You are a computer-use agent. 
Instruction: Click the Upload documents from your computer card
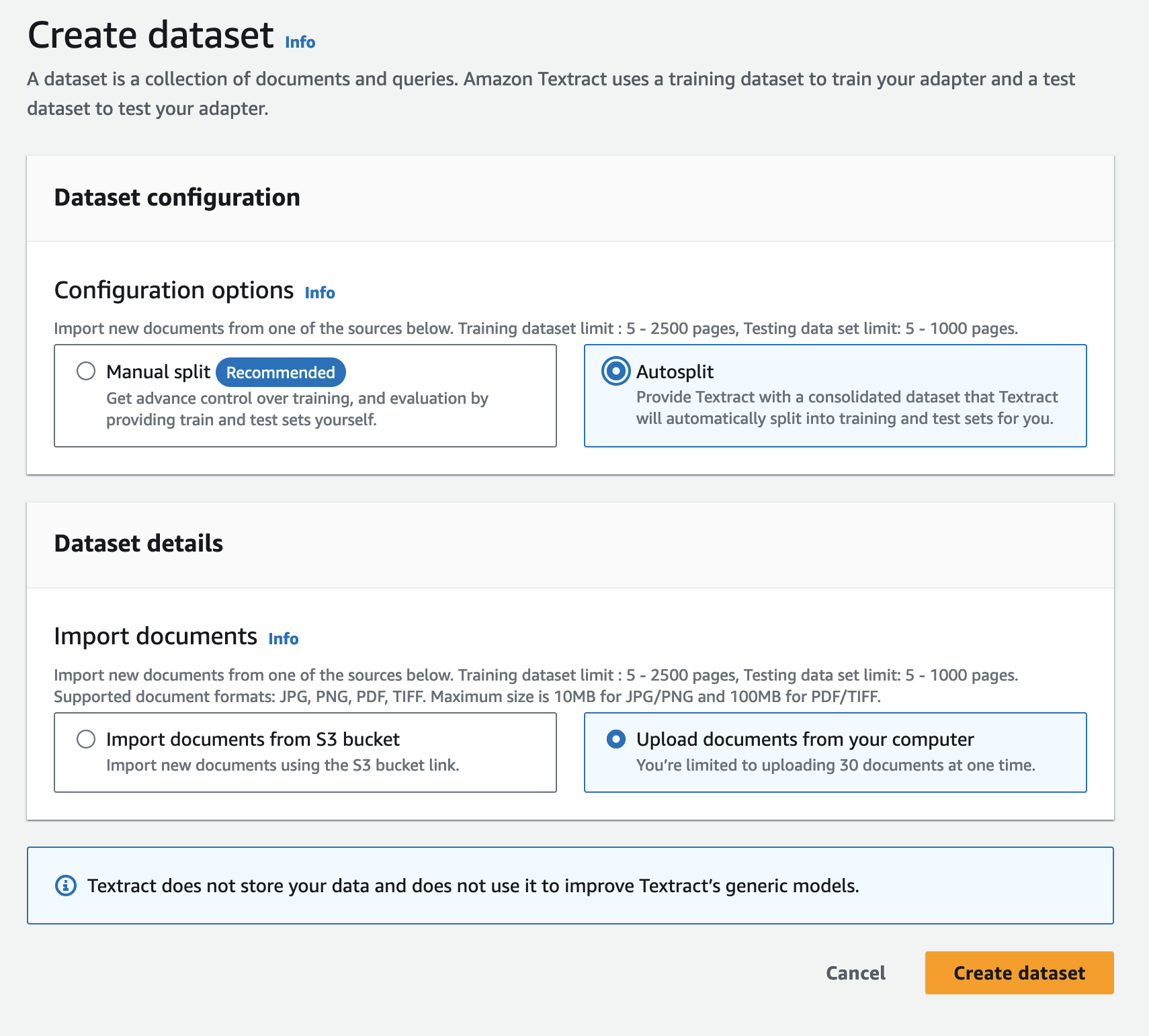pyautogui.click(x=835, y=752)
